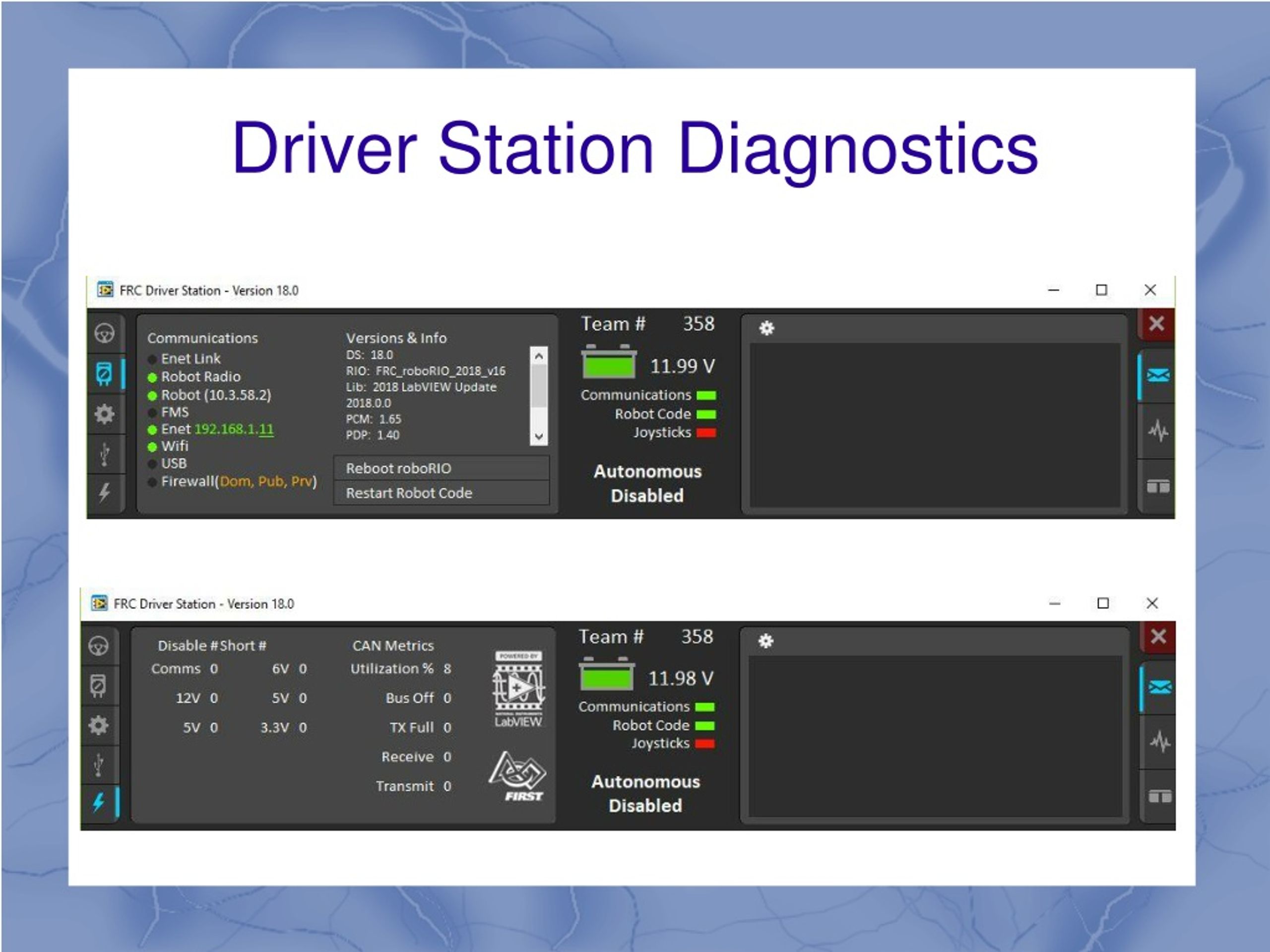This screenshot has height=952, width=1270.
Task: Click battery icon in top window
Action: (609, 361)
